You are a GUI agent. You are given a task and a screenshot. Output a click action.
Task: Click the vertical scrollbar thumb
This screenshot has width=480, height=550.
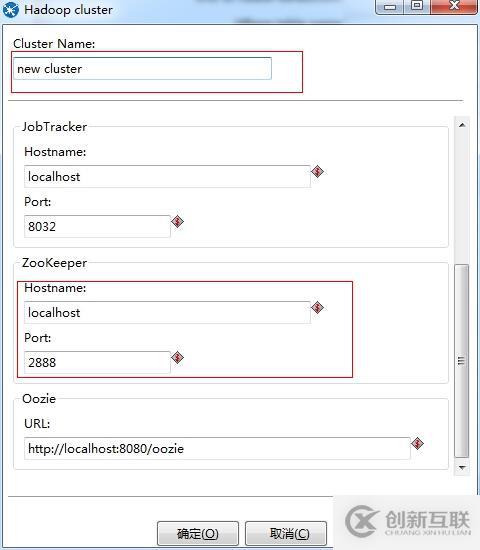coord(462,361)
